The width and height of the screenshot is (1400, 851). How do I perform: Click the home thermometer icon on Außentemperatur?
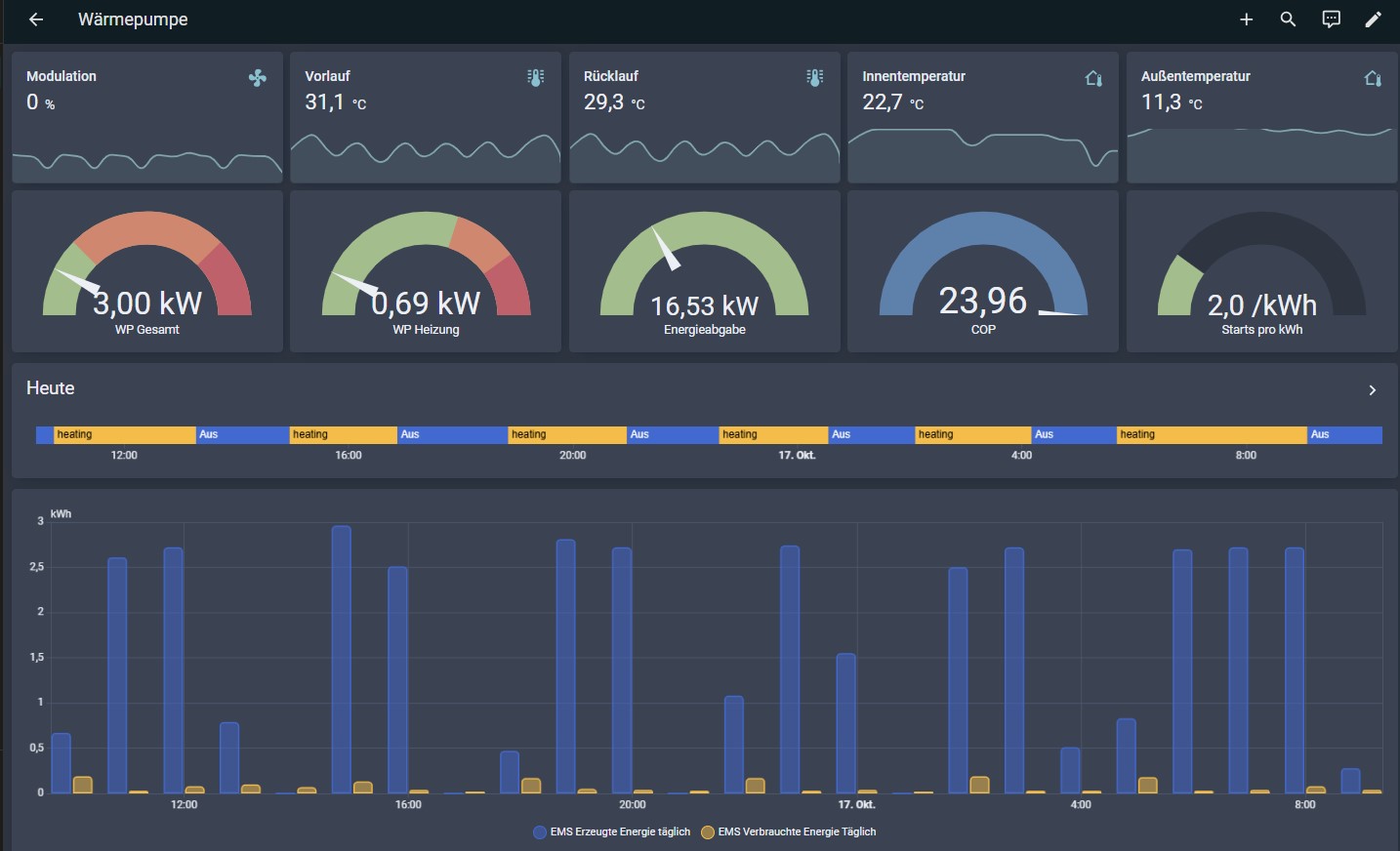(1373, 78)
